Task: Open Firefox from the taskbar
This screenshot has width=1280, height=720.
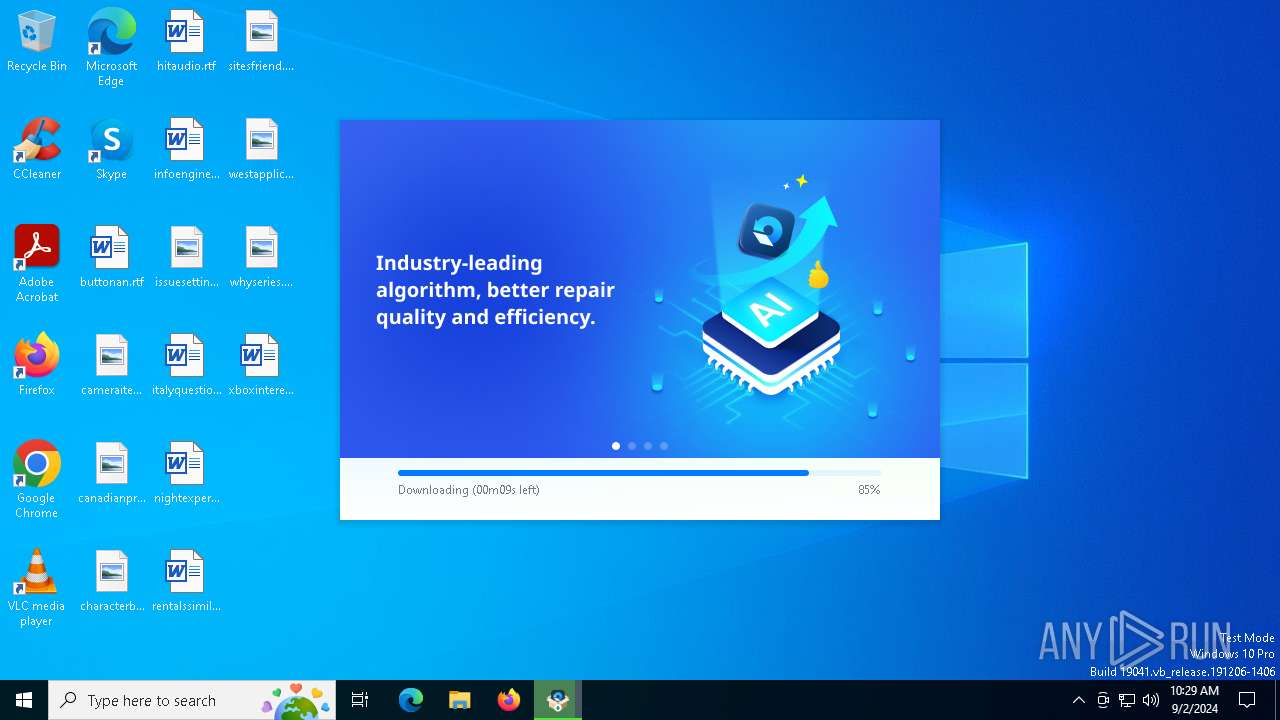Action: click(x=509, y=700)
